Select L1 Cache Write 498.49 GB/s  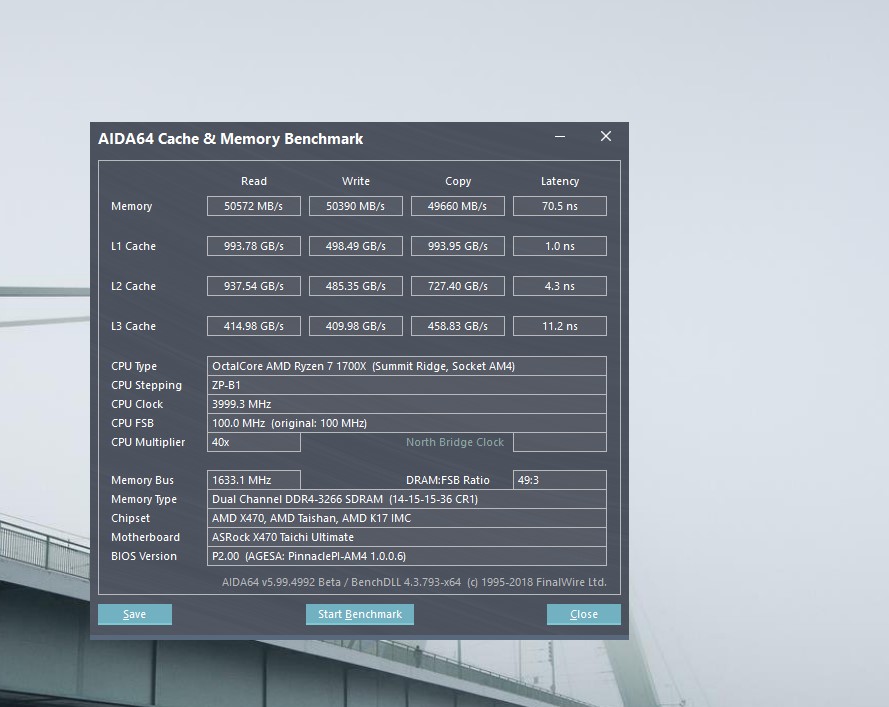click(x=355, y=246)
